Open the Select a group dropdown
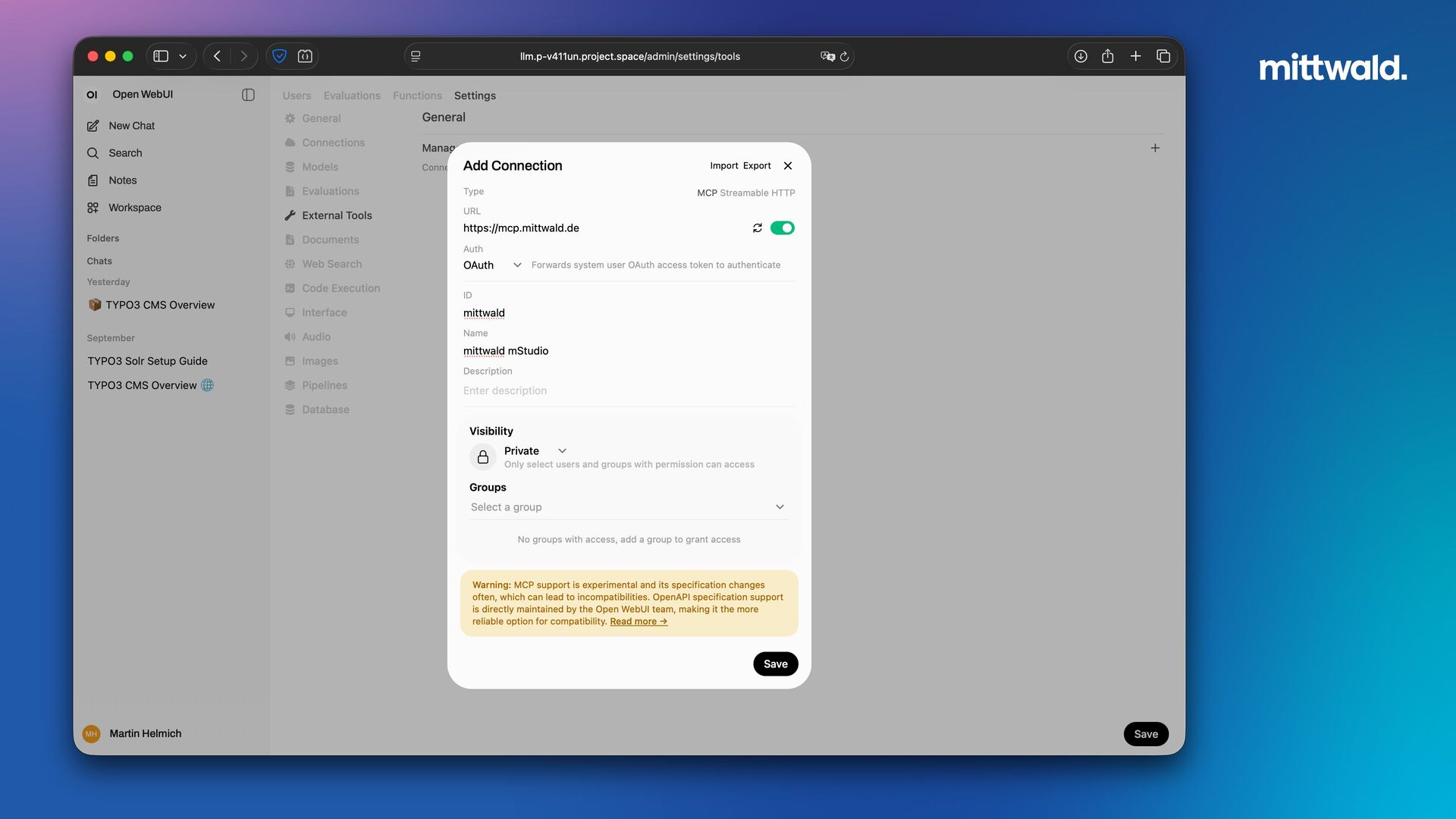The height and width of the screenshot is (819, 1456). (x=628, y=507)
